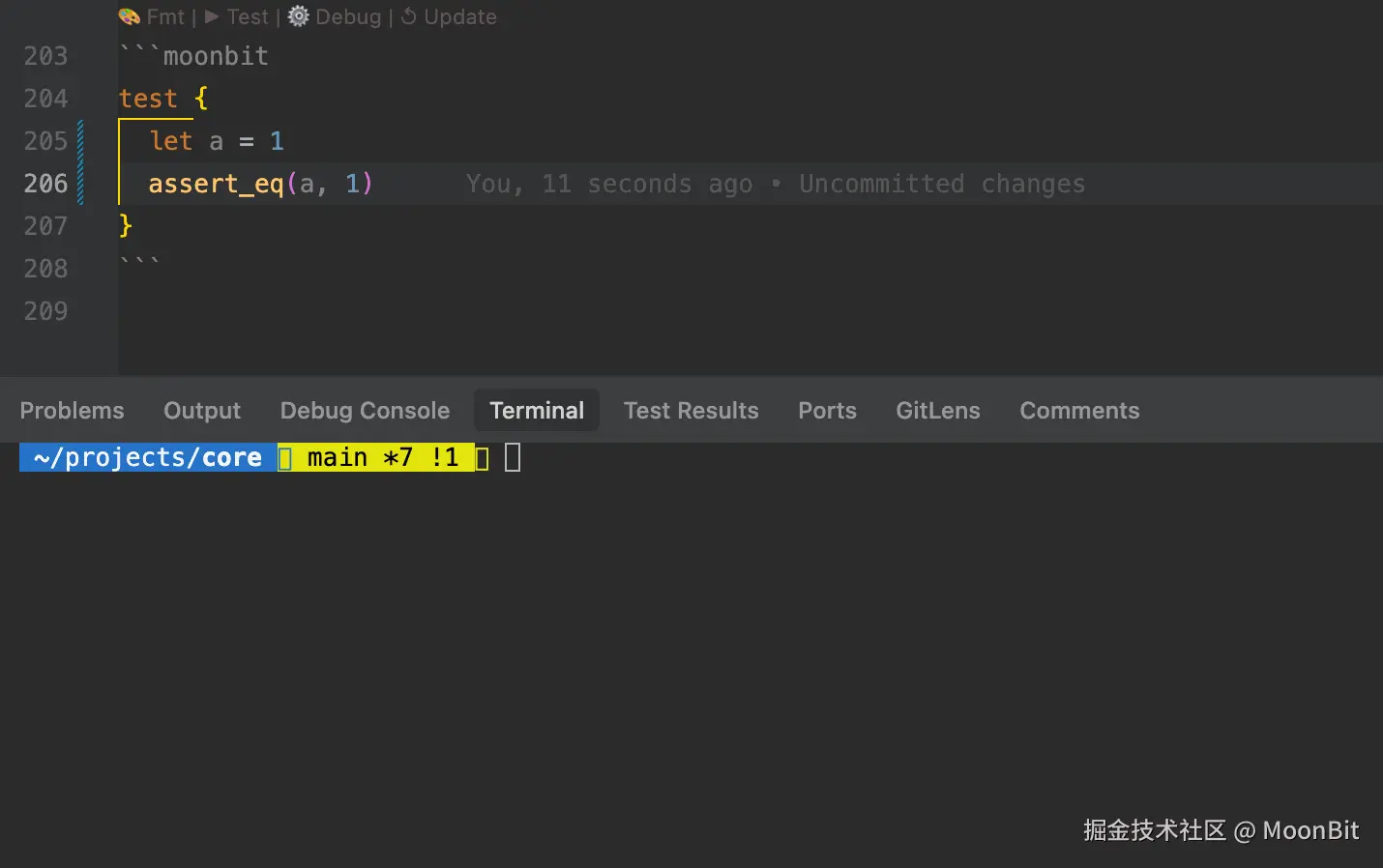Click line number 205 in gutter
The width and height of the screenshot is (1383, 868).
[45, 141]
